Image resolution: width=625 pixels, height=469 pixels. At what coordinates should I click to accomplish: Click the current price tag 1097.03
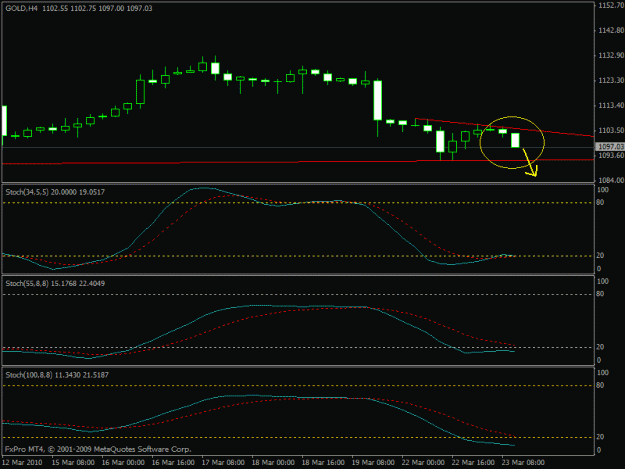[611, 147]
